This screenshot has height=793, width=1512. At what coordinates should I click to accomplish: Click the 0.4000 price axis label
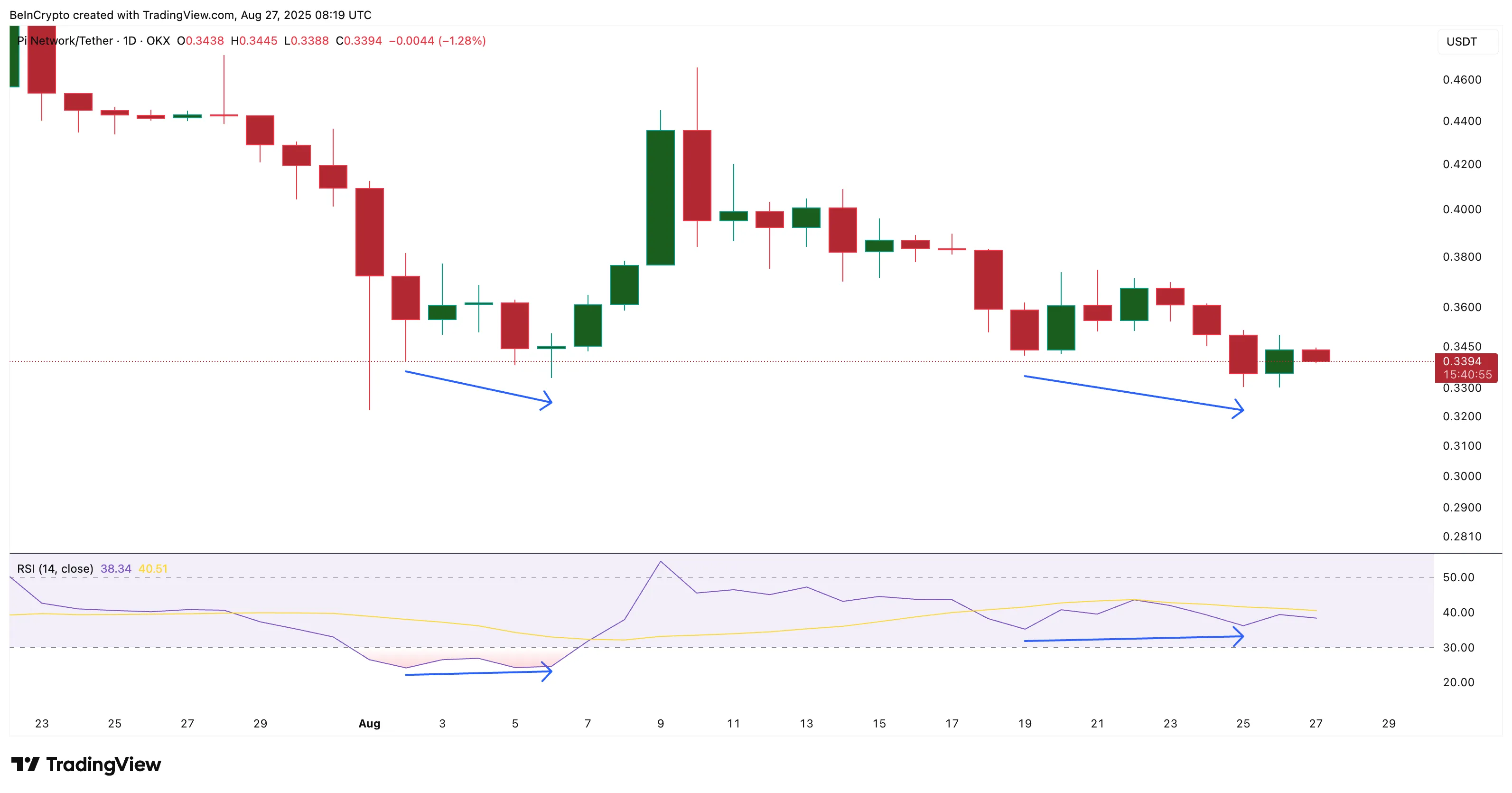coord(1462,209)
